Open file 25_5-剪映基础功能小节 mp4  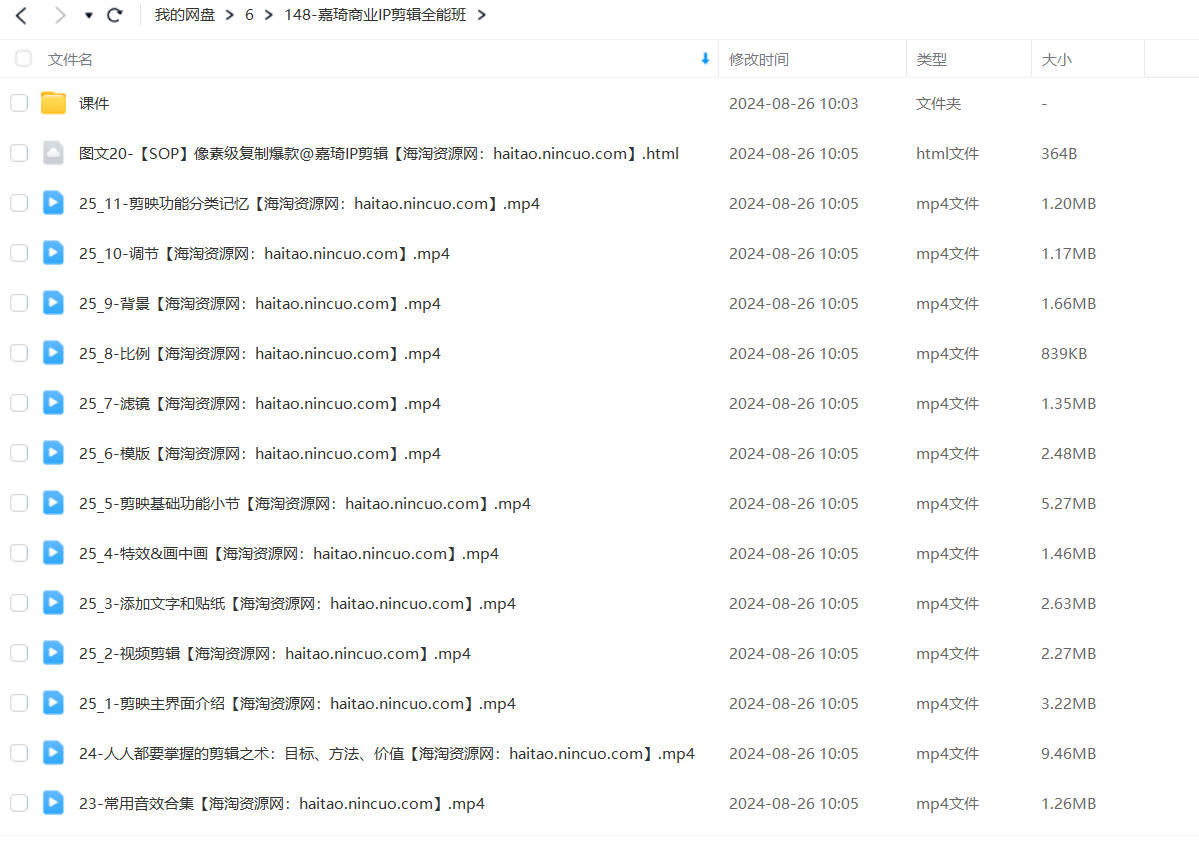pos(304,503)
